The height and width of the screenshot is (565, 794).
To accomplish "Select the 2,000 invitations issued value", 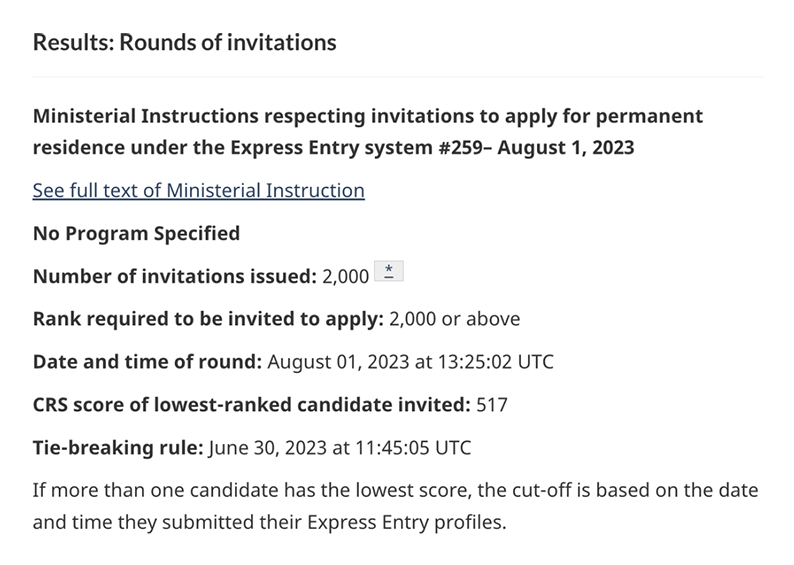I will [x=344, y=277].
